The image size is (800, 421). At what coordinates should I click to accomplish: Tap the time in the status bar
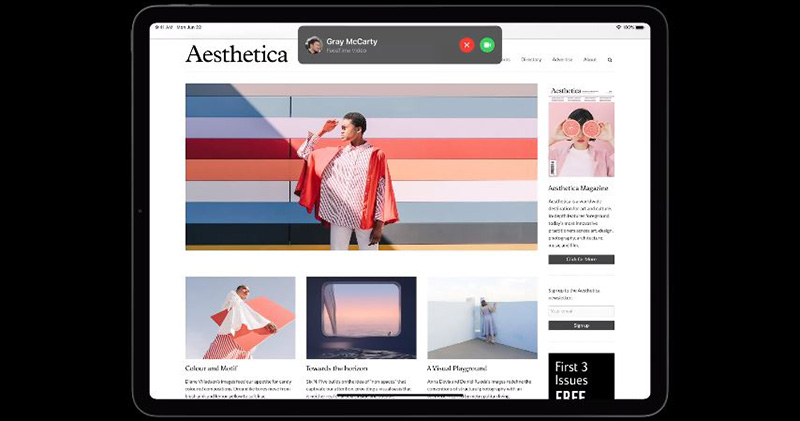pyautogui.click(x=163, y=27)
